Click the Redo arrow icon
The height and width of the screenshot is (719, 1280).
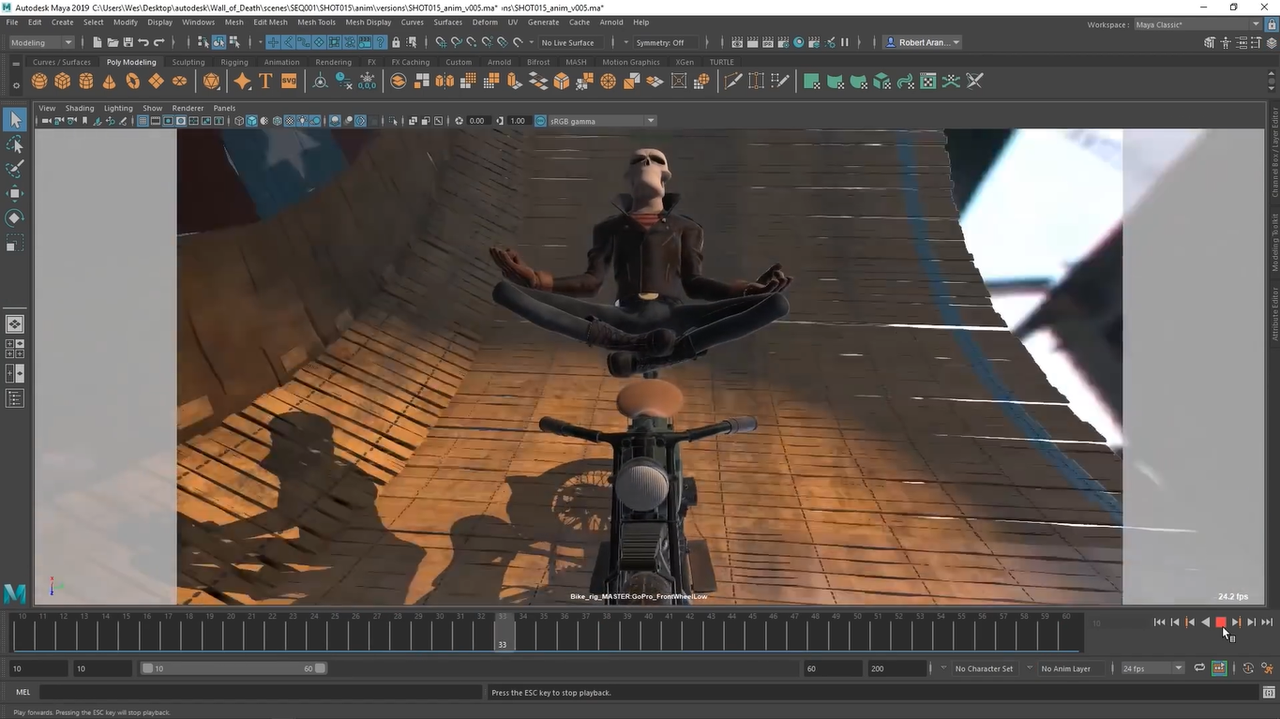(160, 42)
